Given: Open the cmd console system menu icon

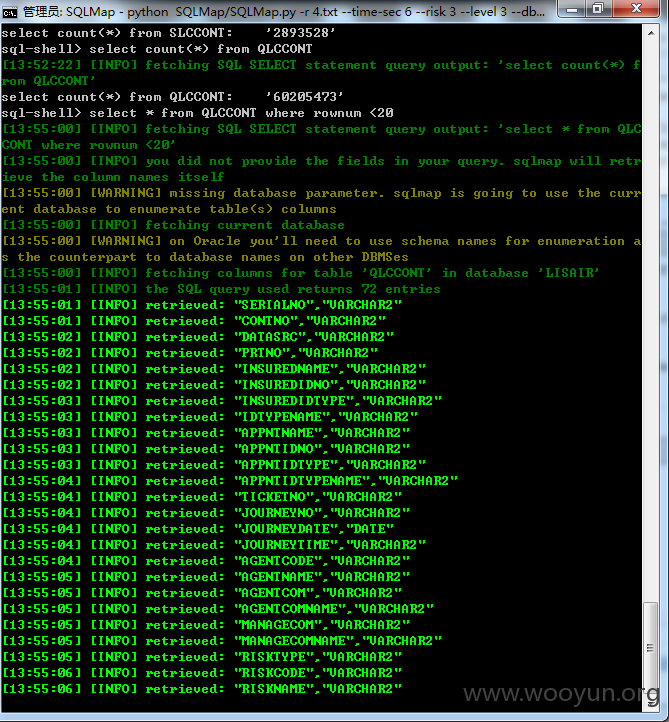Looking at the screenshot, I should (9, 12).
